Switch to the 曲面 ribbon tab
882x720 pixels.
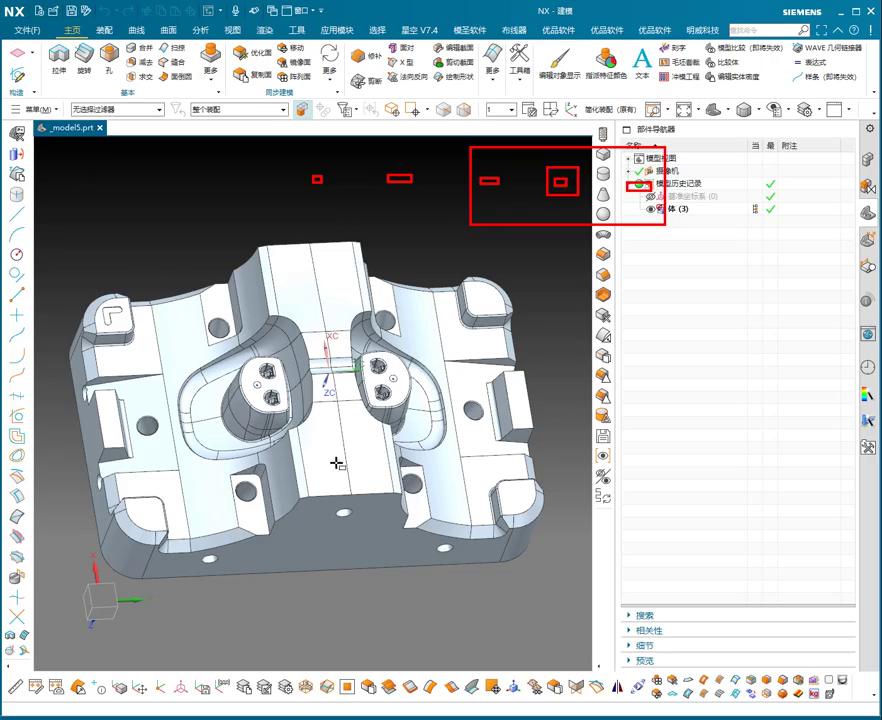(168, 30)
